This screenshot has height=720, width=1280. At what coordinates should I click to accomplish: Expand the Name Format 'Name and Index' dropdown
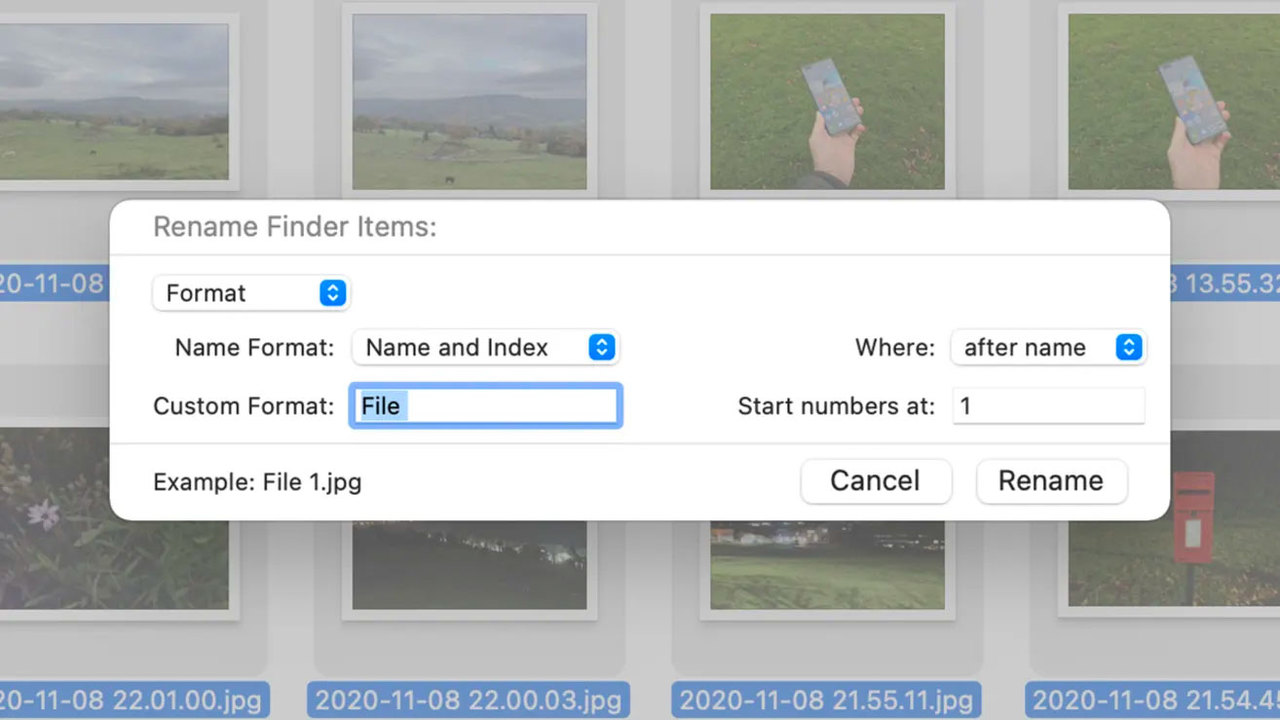(485, 347)
